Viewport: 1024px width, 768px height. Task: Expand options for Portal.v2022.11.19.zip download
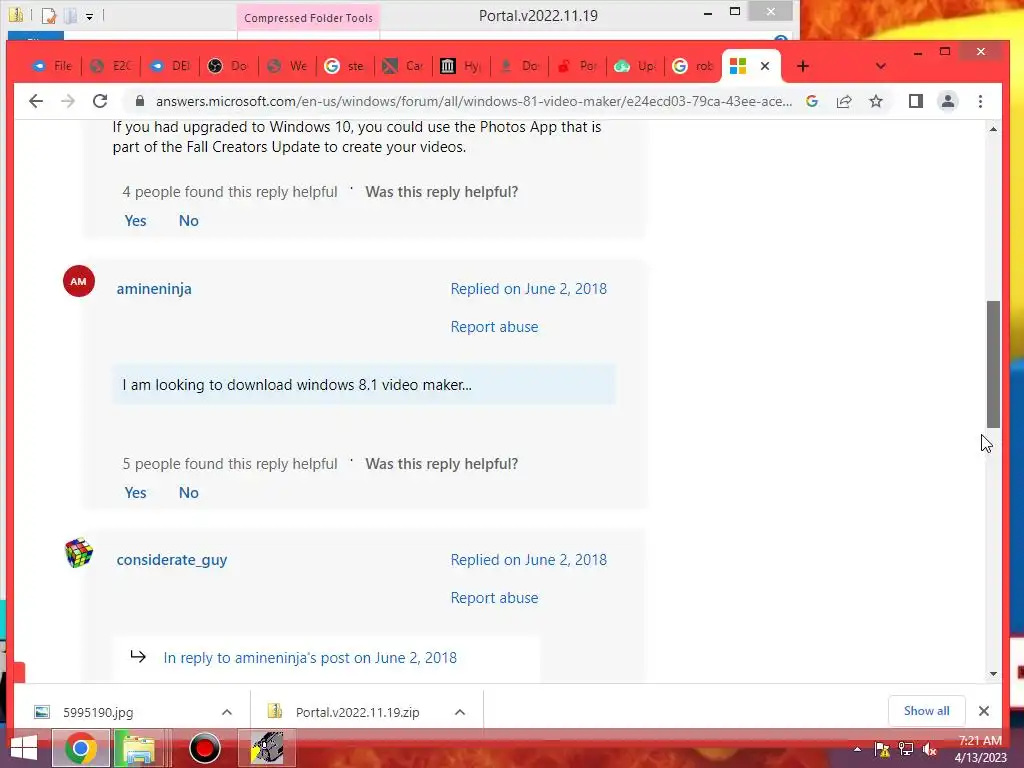tap(460, 712)
